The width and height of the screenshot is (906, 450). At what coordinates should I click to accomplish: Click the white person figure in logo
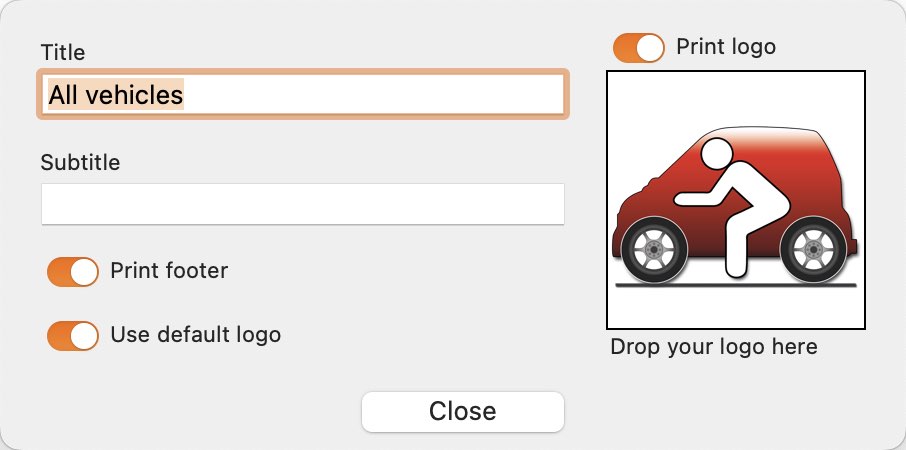coord(732,206)
